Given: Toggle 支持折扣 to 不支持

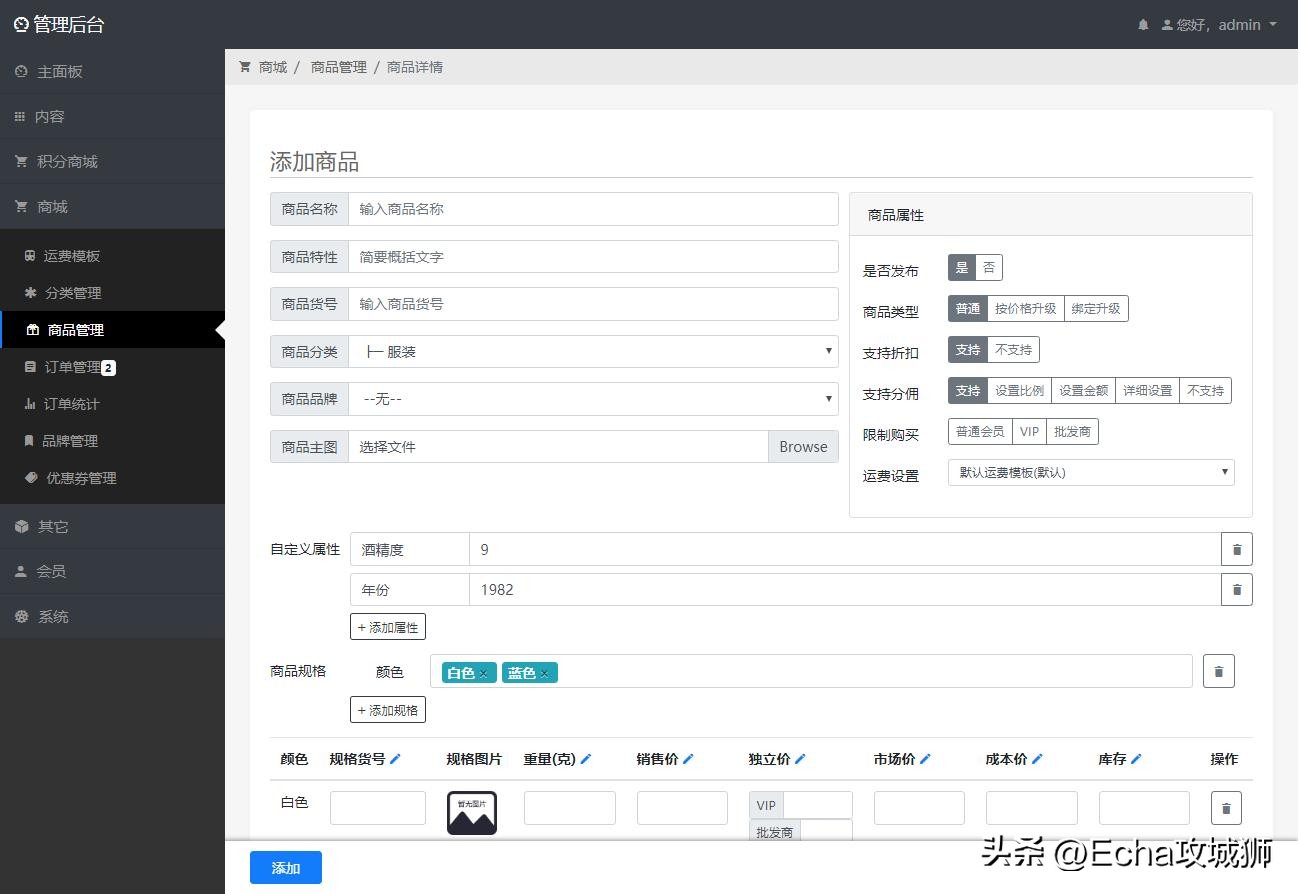Looking at the screenshot, I should pyautogui.click(x=1012, y=349).
